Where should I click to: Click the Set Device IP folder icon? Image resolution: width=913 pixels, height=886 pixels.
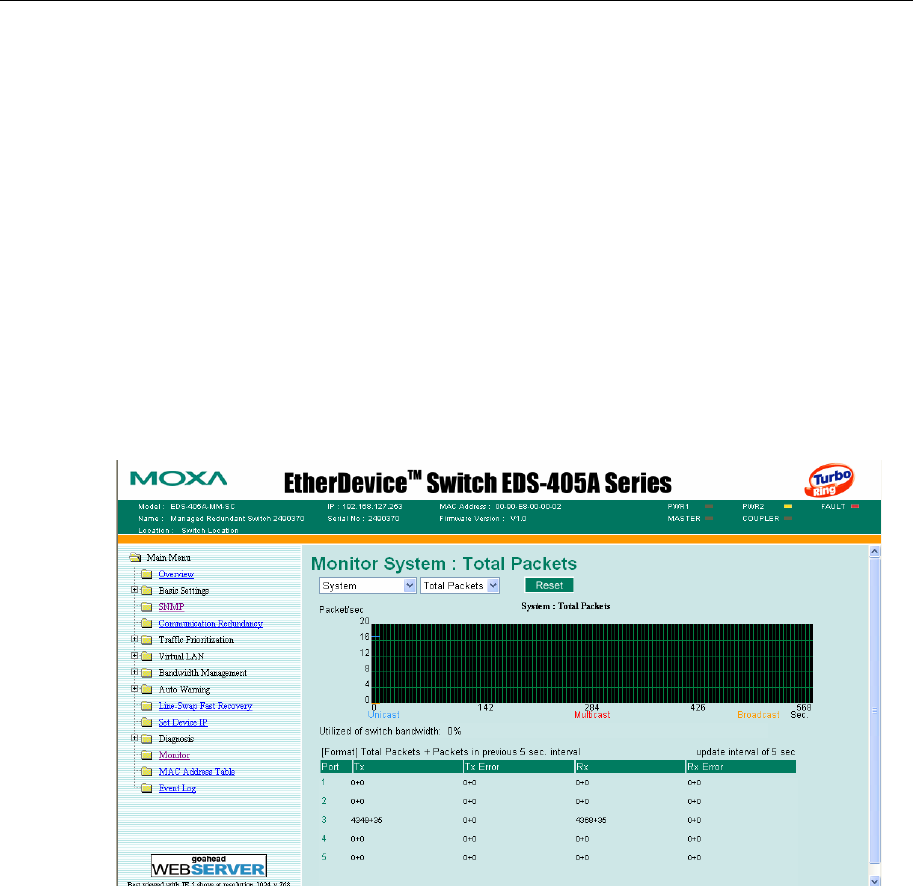[147, 722]
